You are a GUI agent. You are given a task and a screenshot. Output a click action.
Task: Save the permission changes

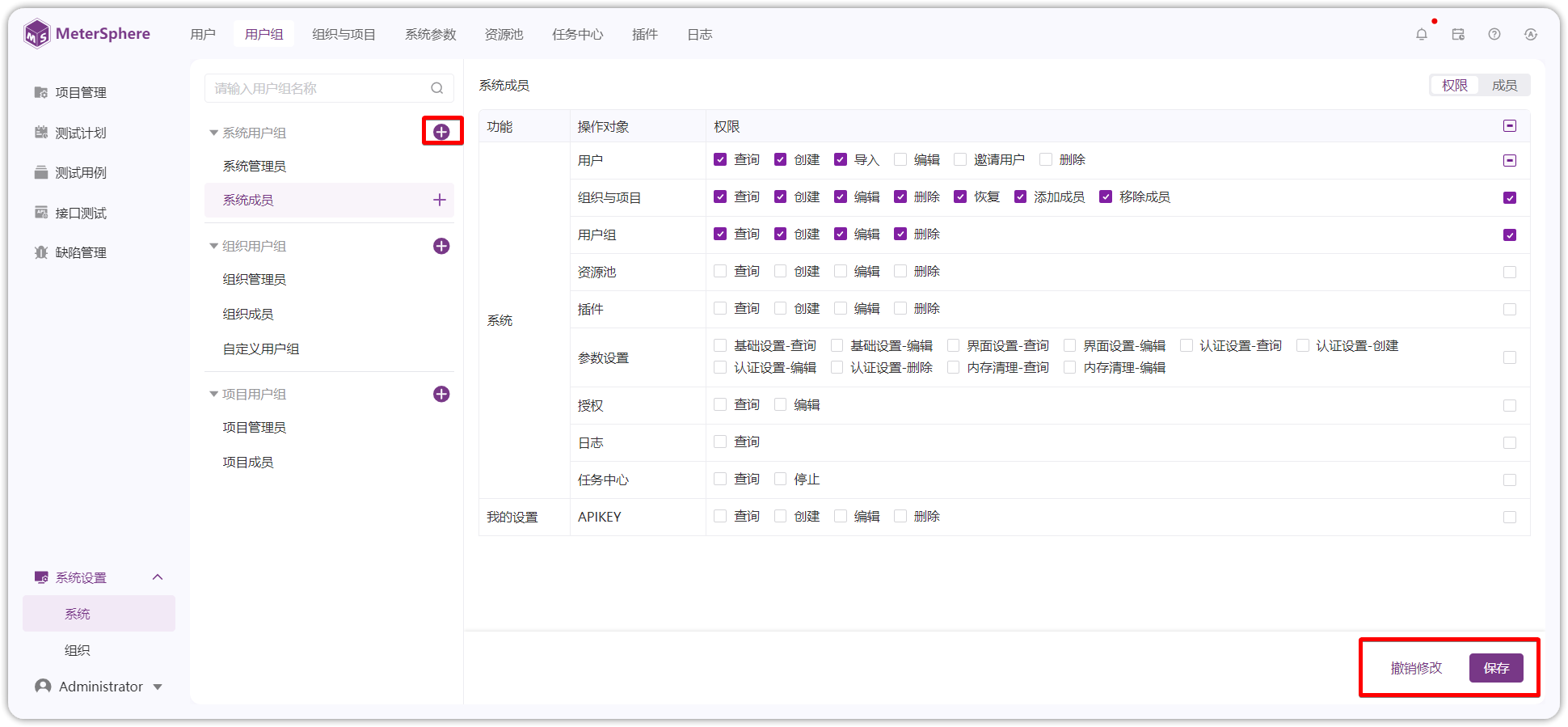point(1496,668)
